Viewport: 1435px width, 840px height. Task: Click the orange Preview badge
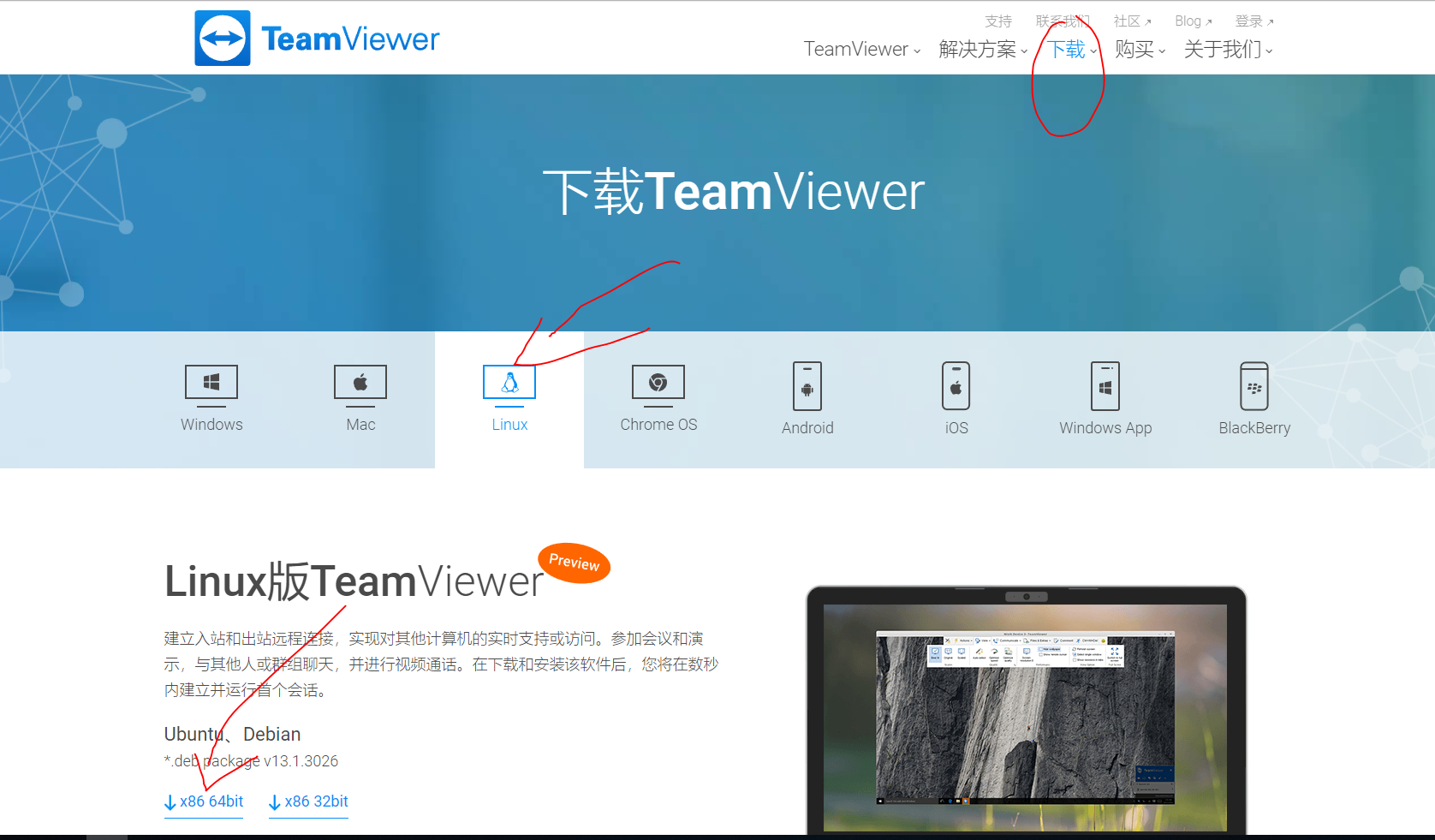pos(574,563)
